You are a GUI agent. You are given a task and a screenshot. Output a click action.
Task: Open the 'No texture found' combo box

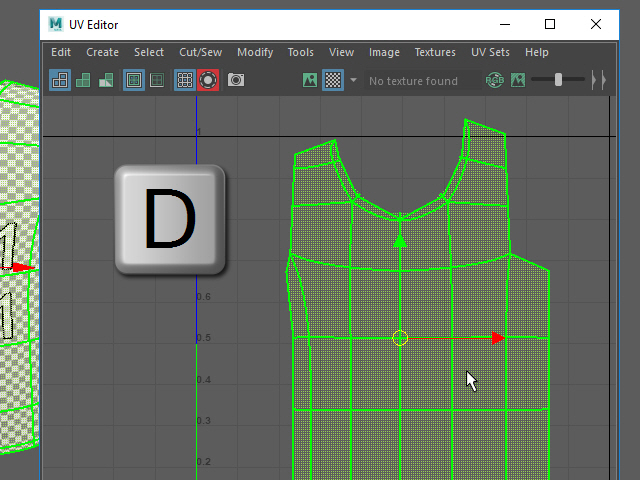tap(413, 81)
